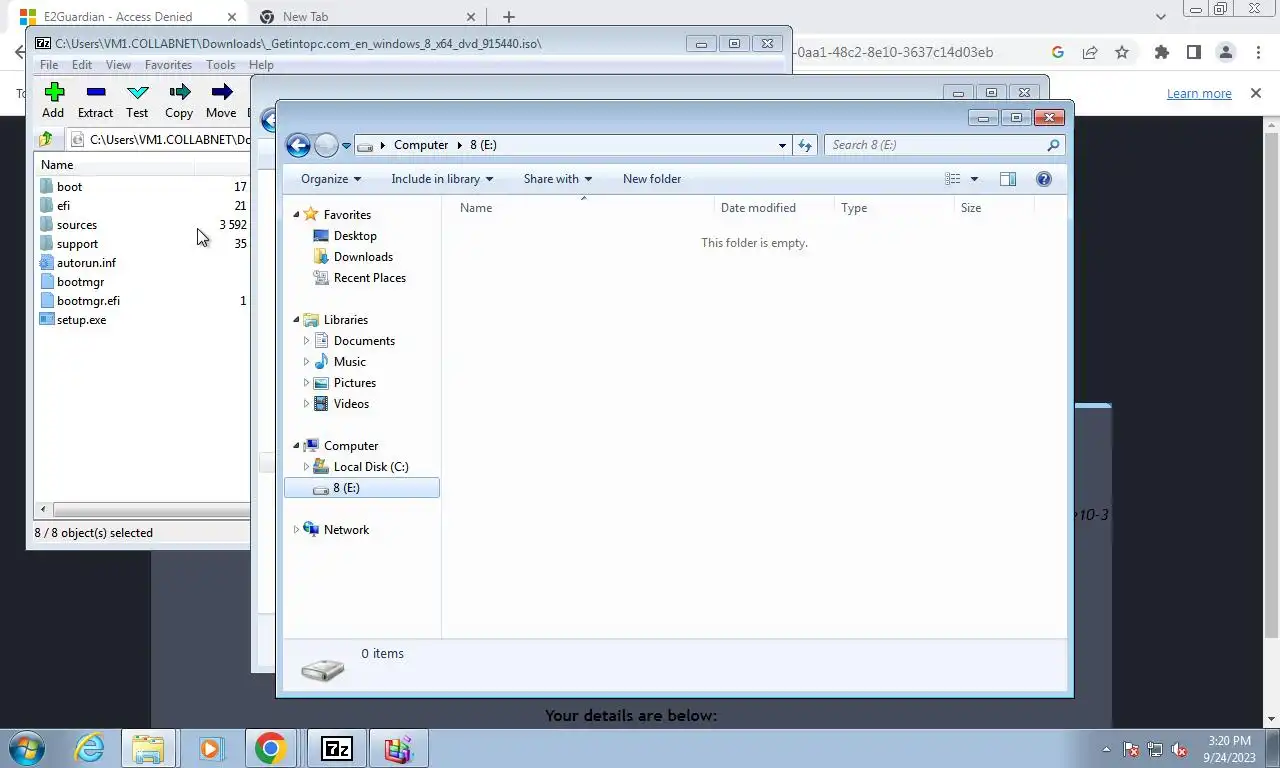Open the address bar history dropdown in Explorer
The image size is (1280, 768).
click(782, 145)
